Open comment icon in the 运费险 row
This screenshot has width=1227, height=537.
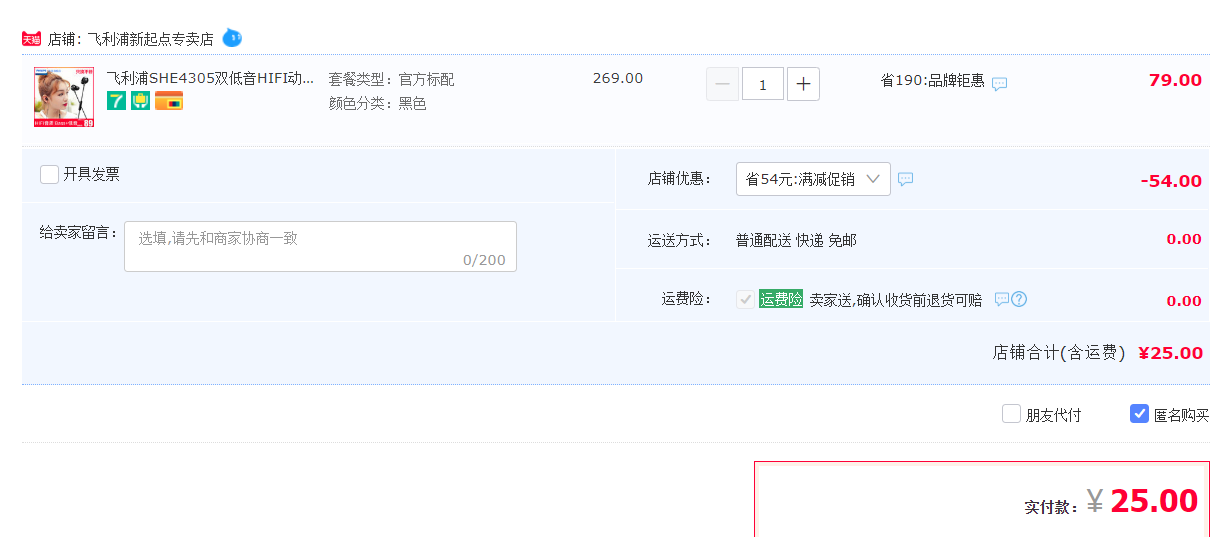tap(1001, 299)
